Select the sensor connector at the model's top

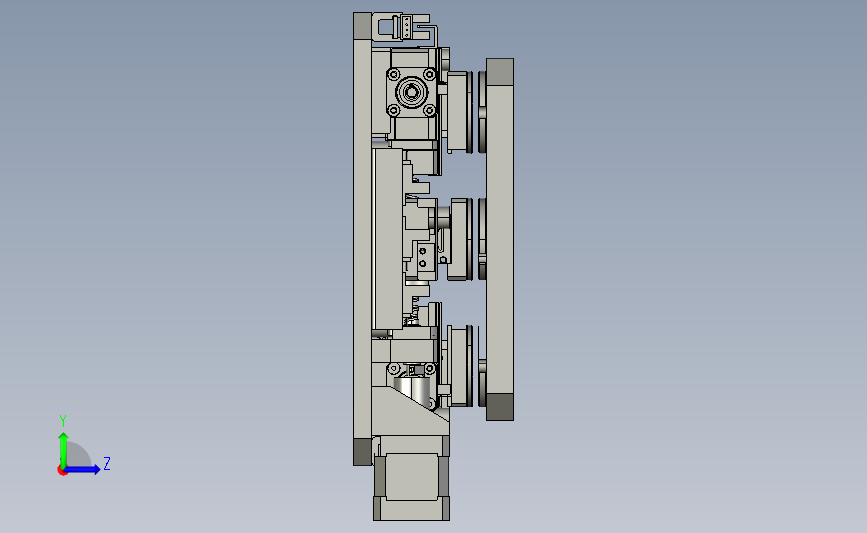(x=404, y=28)
